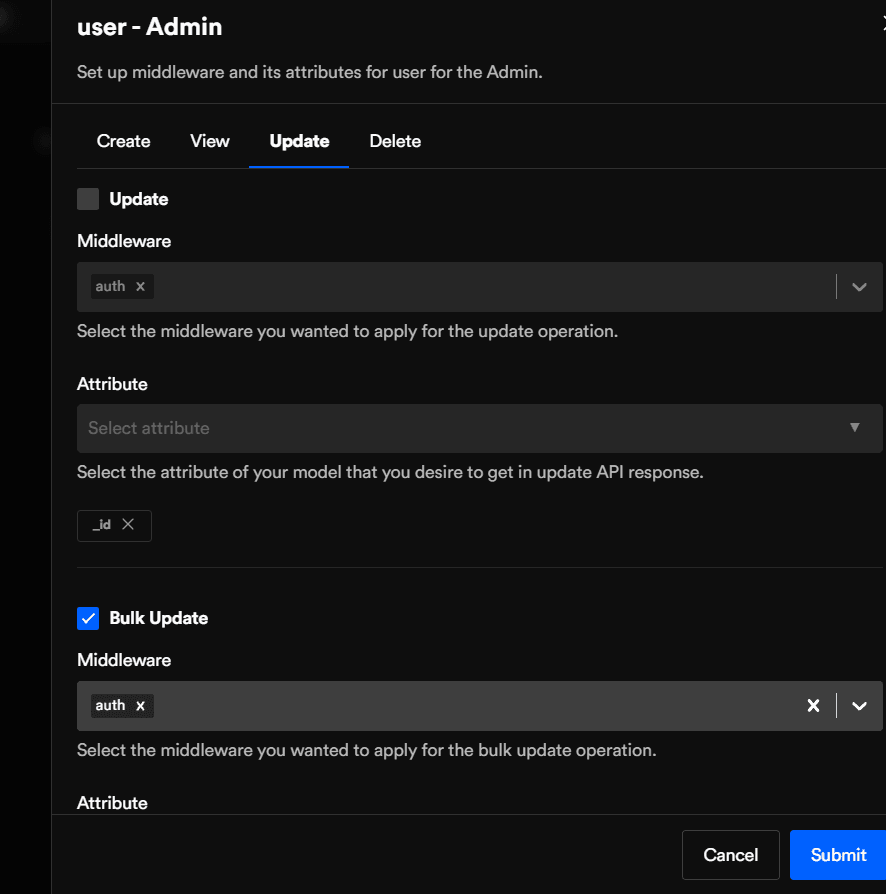The image size is (886, 894).
Task: Expand the Bulk Update middleware dropdown chevron
Action: (859, 706)
